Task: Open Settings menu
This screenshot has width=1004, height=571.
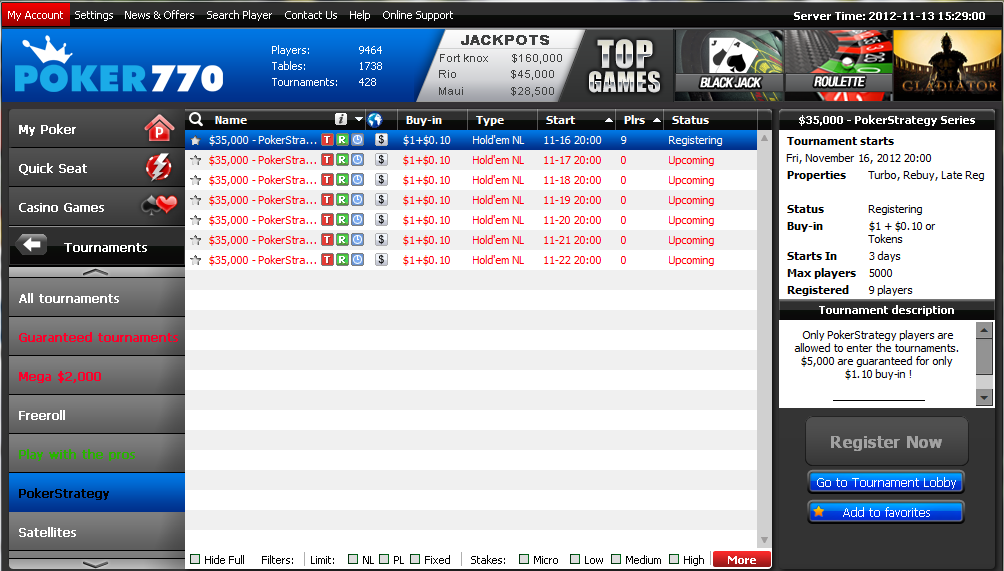Action: (93, 15)
